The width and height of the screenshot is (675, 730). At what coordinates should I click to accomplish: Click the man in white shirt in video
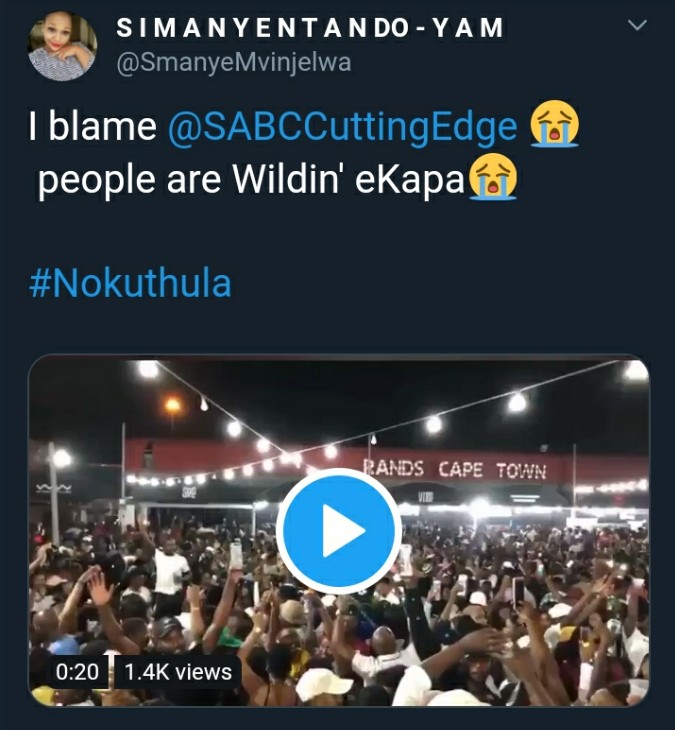tap(170, 568)
